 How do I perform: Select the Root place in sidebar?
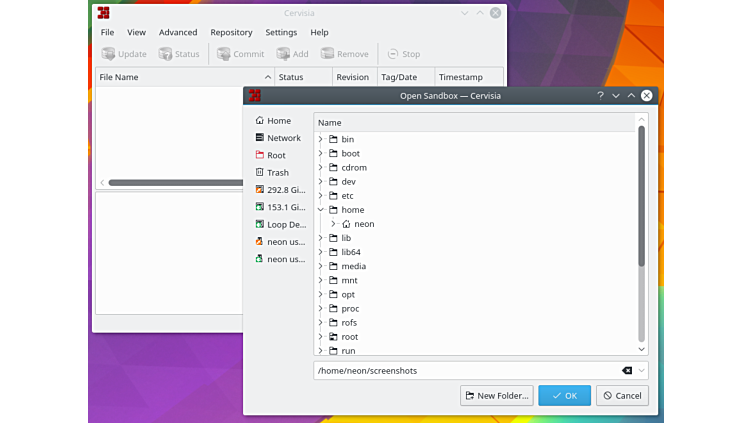[x=276, y=155]
